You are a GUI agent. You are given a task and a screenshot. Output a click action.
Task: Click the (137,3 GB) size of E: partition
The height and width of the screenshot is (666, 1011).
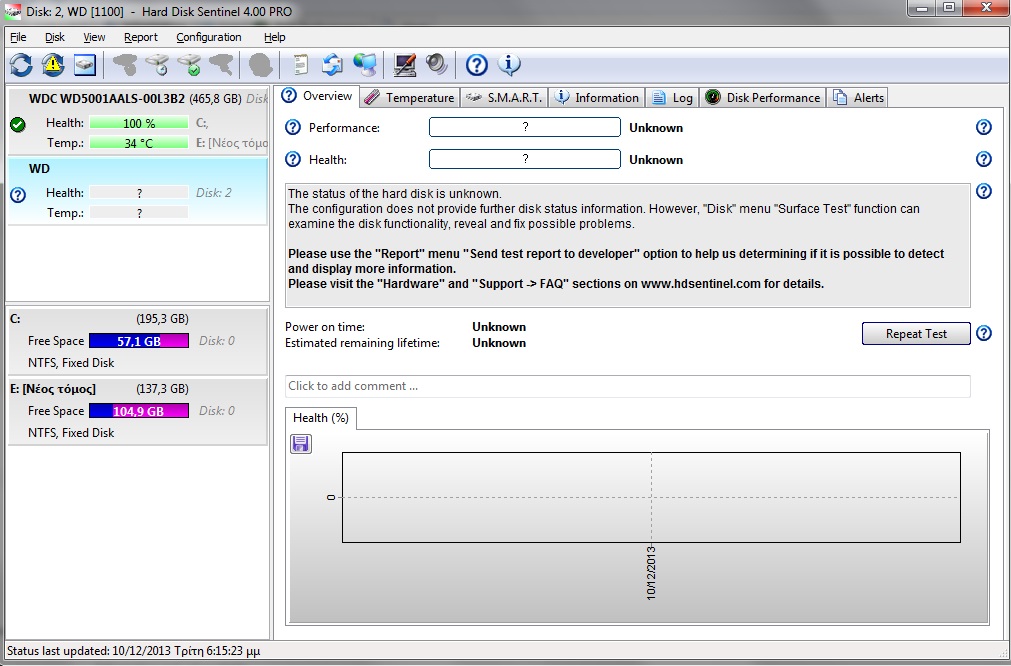[x=162, y=389]
